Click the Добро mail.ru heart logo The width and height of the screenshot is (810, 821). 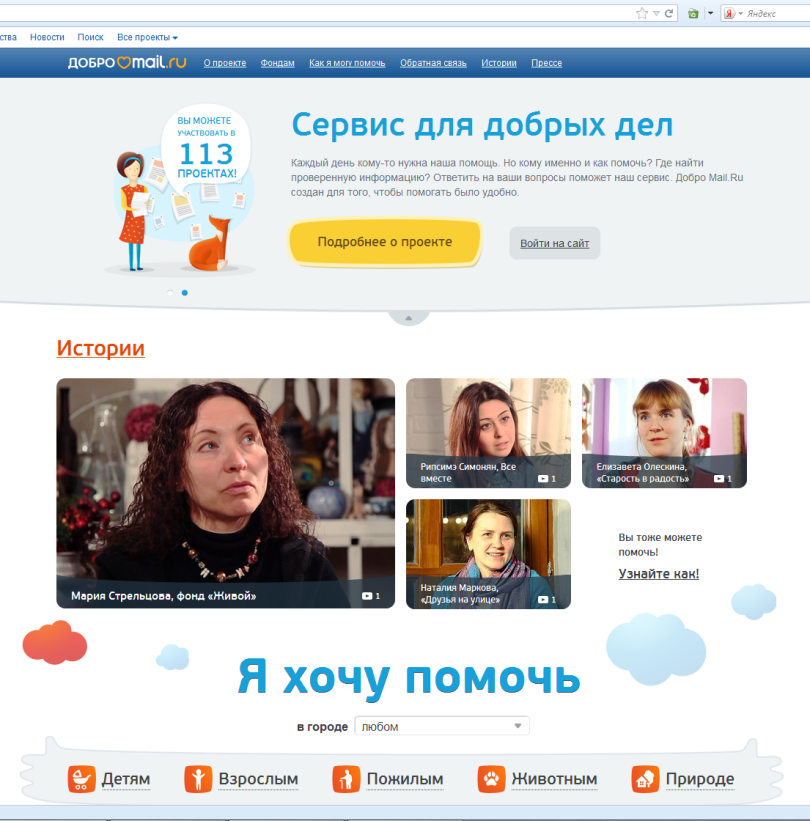pyautogui.click(x=126, y=61)
